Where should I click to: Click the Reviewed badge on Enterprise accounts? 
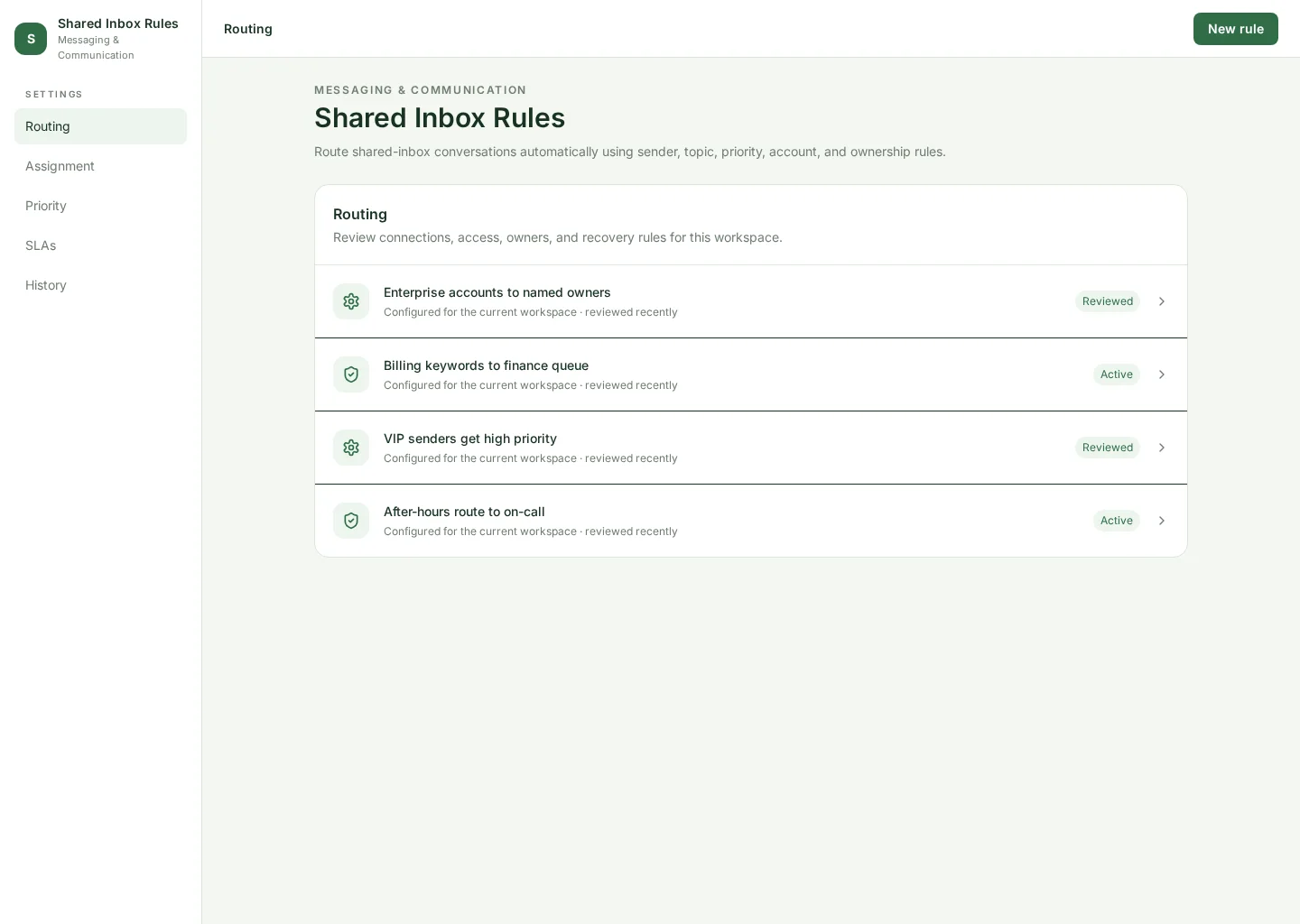[x=1108, y=301]
